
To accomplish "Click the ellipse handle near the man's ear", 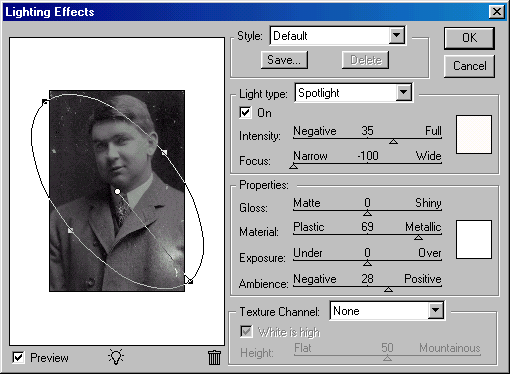I will point(164,152).
